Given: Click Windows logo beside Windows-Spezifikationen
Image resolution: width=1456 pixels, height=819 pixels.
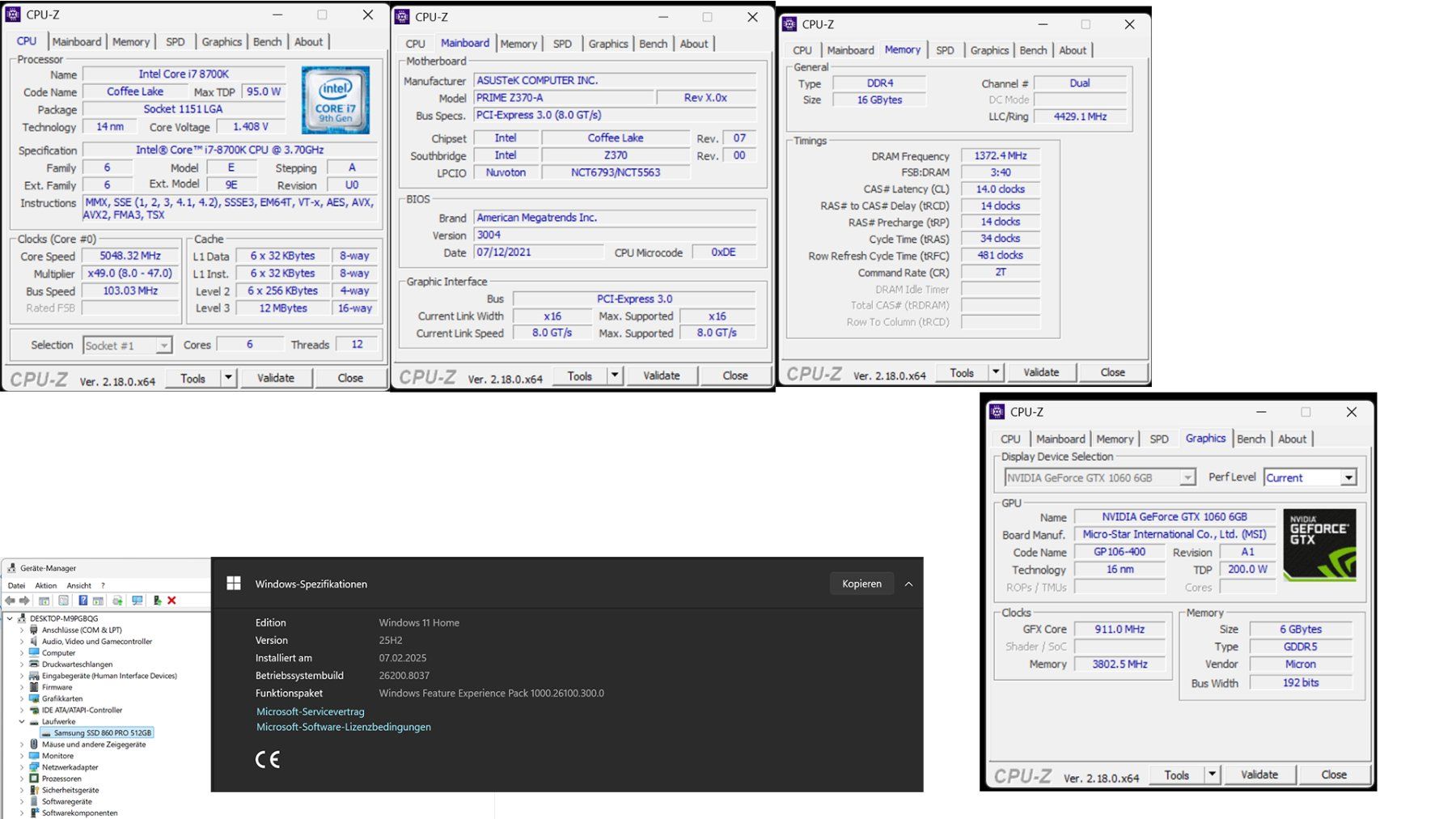Looking at the screenshot, I should pos(234,583).
